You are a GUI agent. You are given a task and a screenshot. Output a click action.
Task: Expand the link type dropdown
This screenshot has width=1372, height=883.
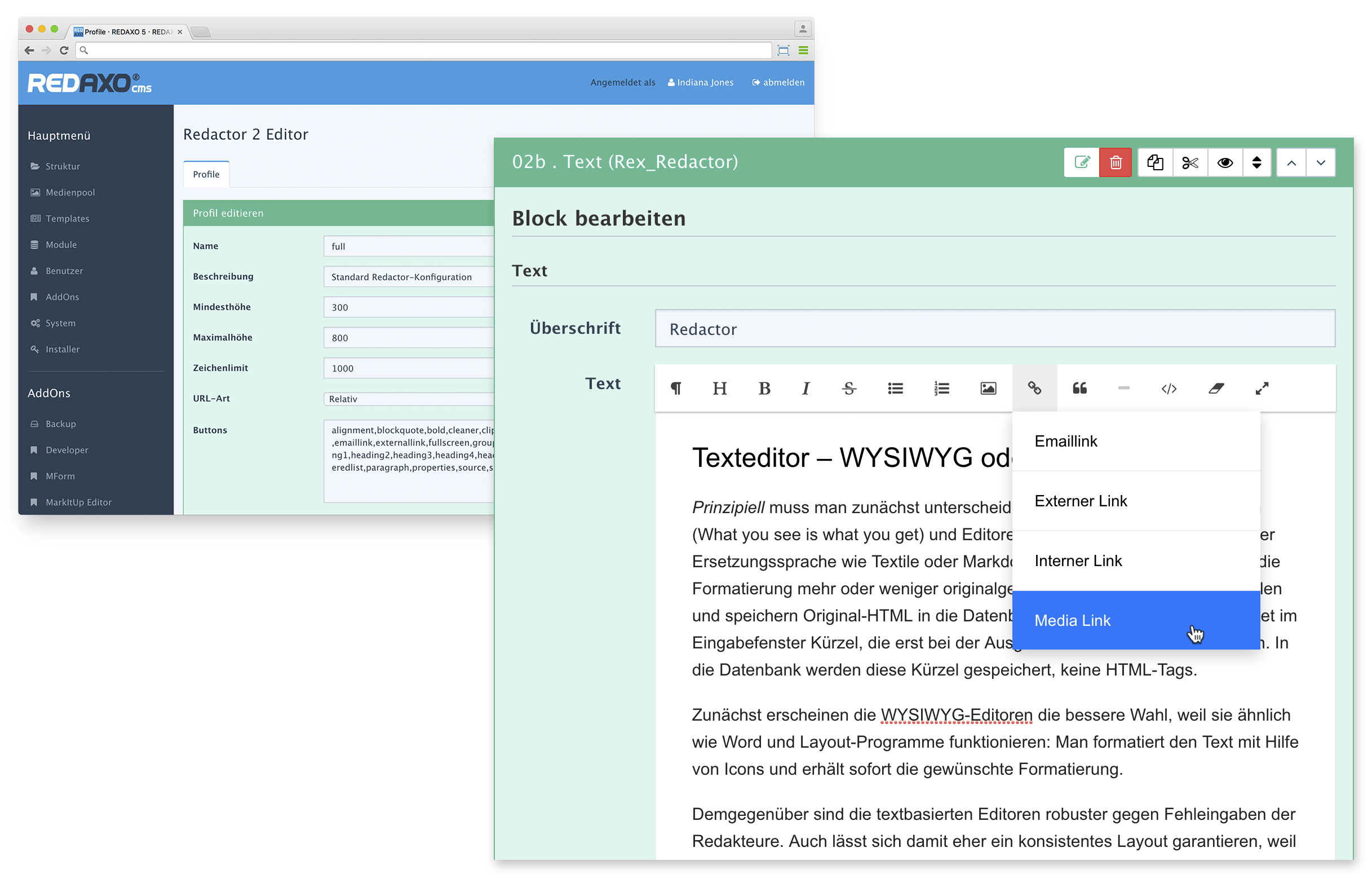pyautogui.click(x=1033, y=387)
